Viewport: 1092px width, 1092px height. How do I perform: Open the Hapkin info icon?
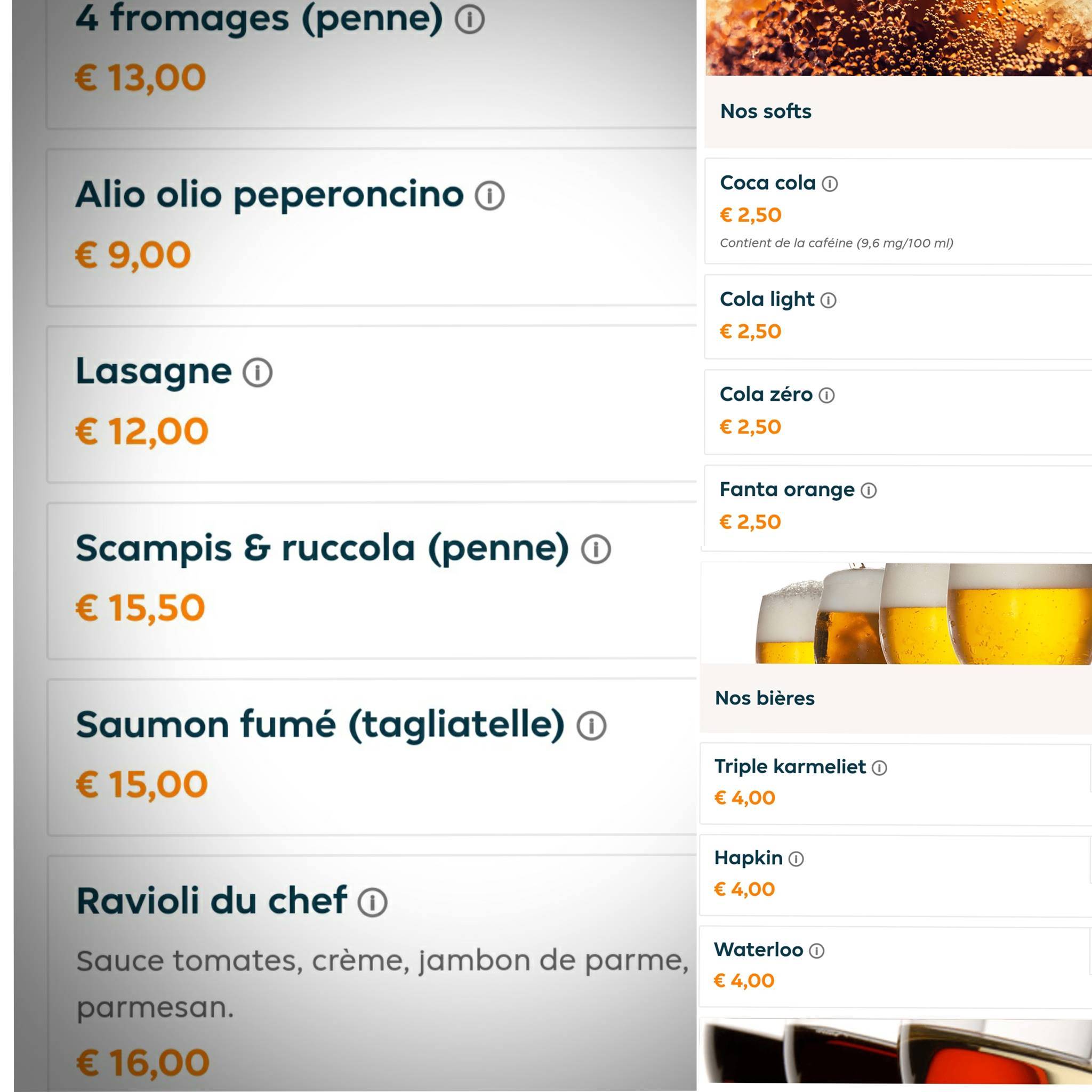click(x=796, y=858)
